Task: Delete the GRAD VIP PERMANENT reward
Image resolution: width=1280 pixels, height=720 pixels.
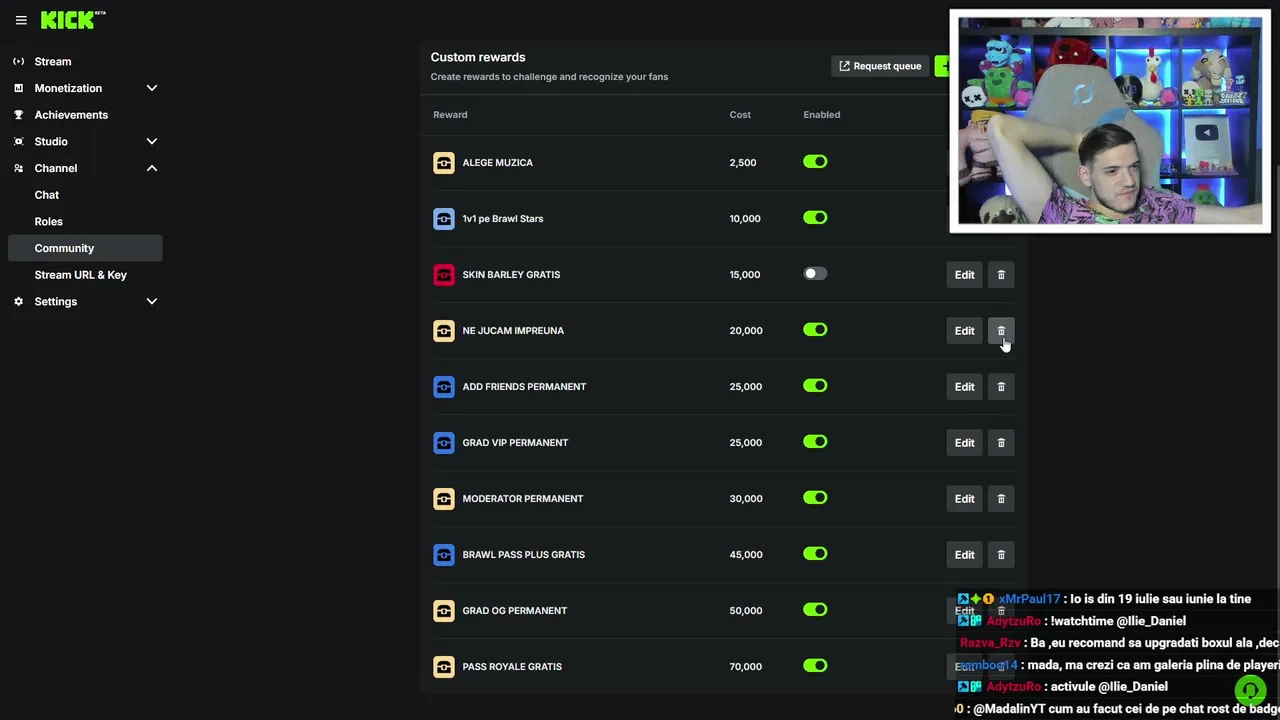Action: coord(1001,442)
